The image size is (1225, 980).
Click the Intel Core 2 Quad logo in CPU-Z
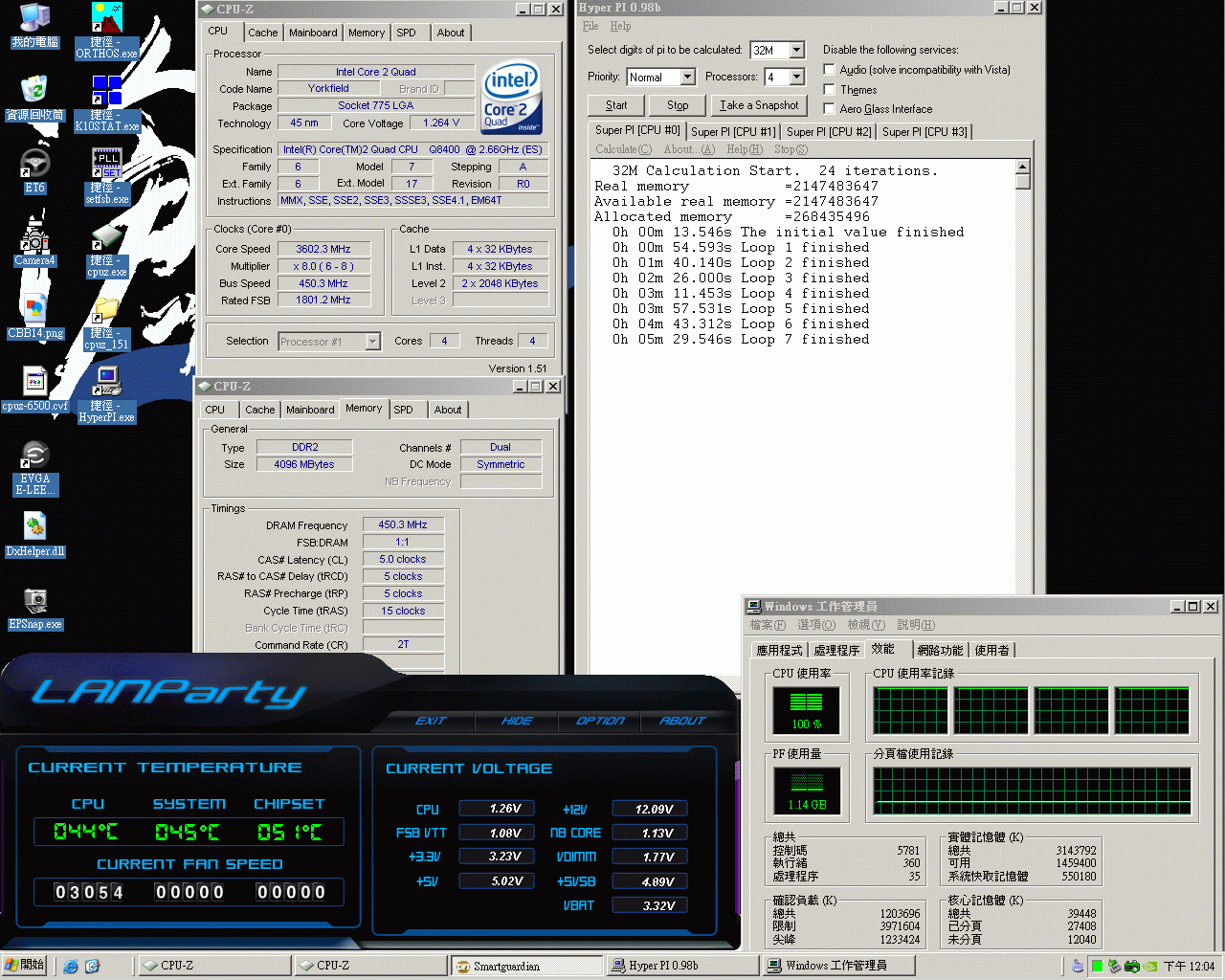[x=511, y=97]
